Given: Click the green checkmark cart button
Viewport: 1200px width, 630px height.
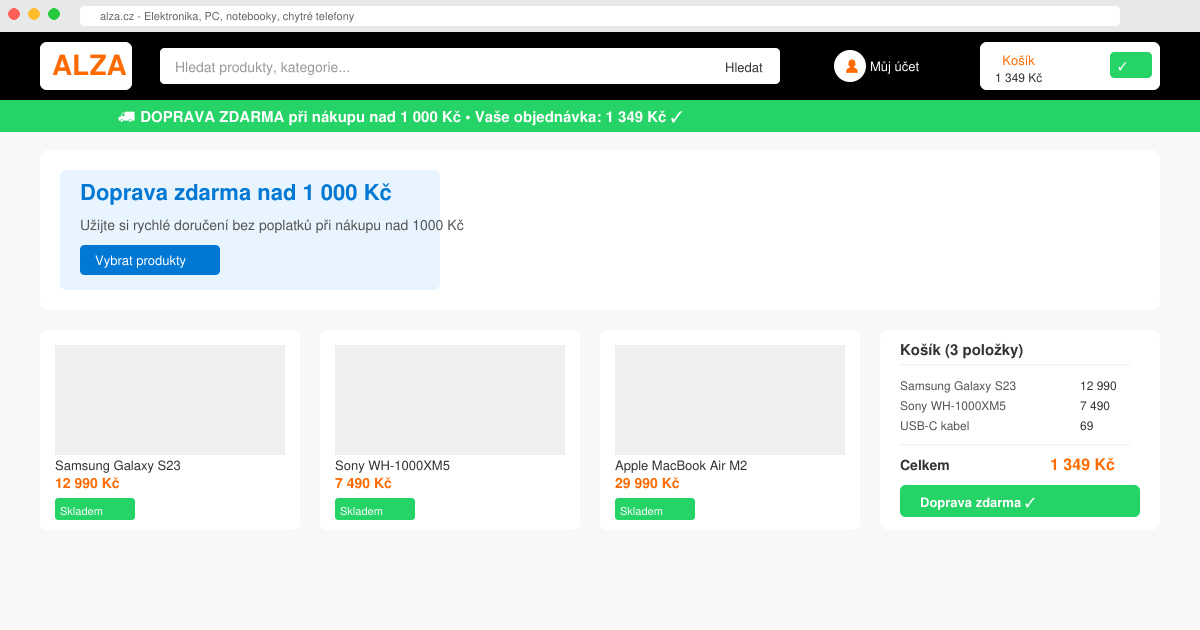Looking at the screenshot, I should [1131, 65].
